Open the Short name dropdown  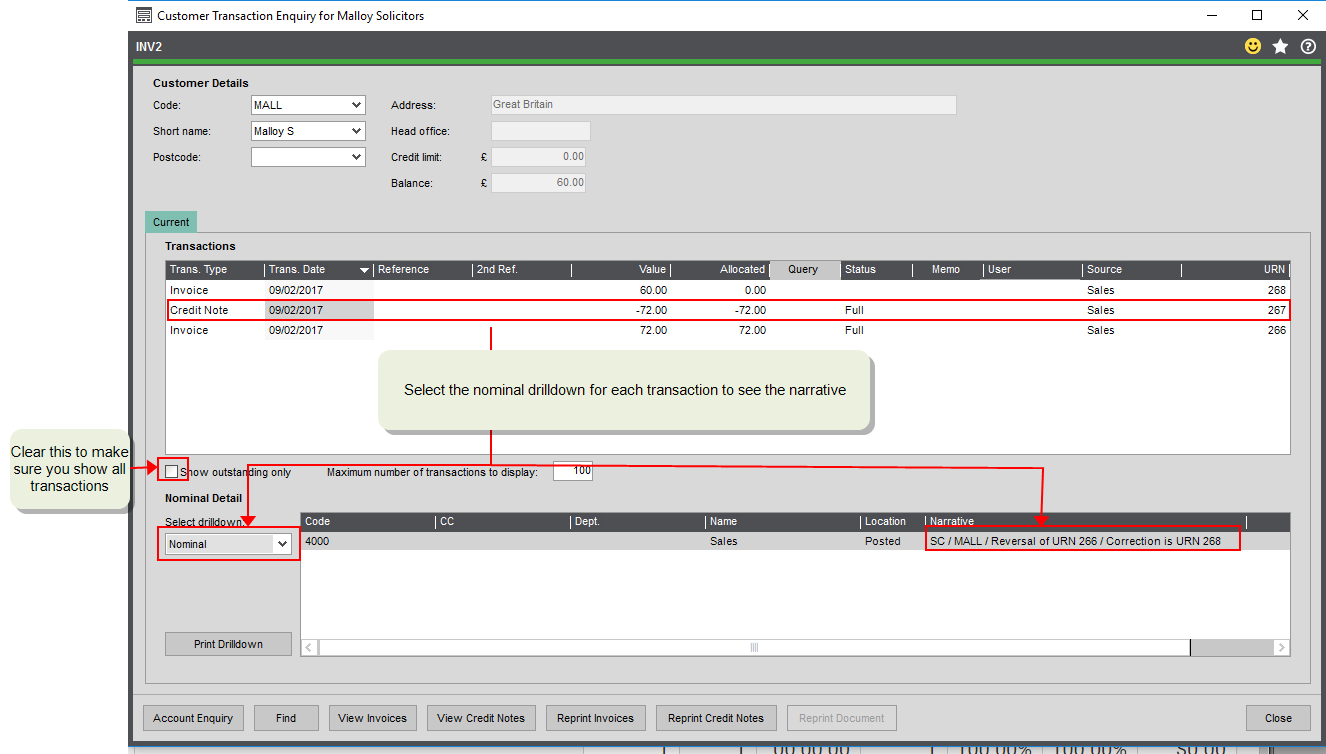357,131
